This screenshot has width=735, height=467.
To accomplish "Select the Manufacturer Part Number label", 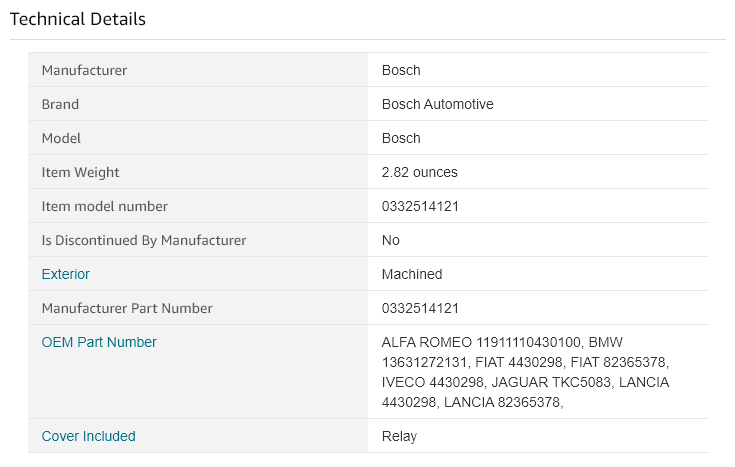I will click(127, 308).
